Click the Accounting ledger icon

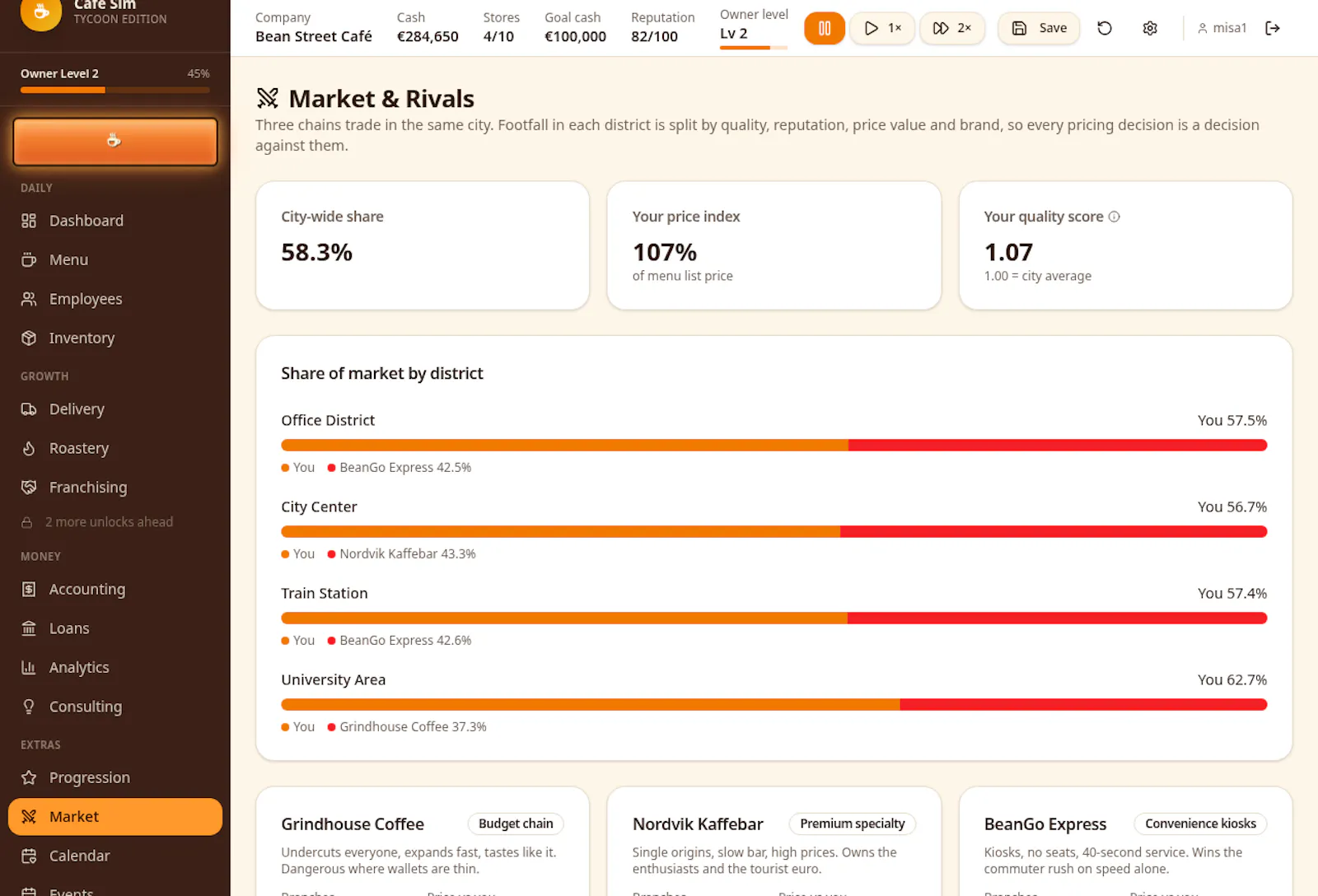29,590
